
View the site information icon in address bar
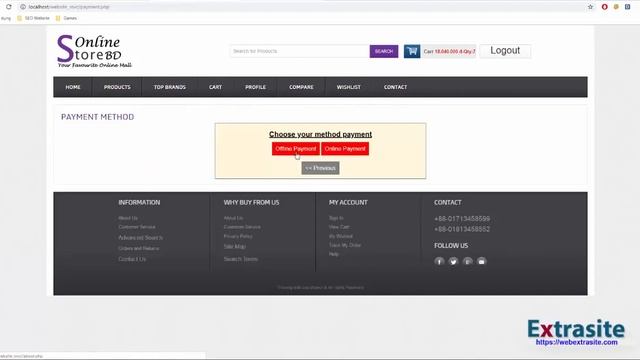tap(23, 7)
